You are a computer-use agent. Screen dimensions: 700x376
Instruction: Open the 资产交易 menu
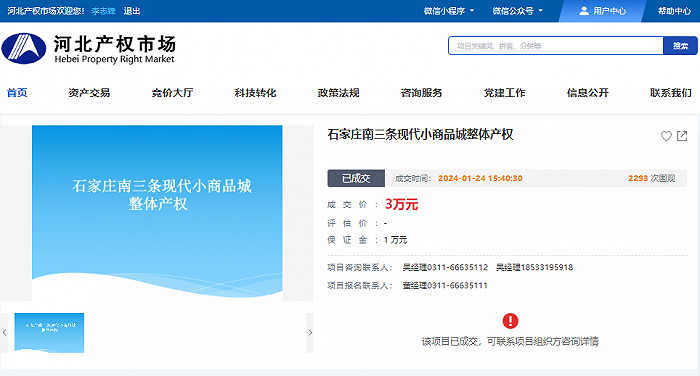pyautogui.click(x=89, y=92)
